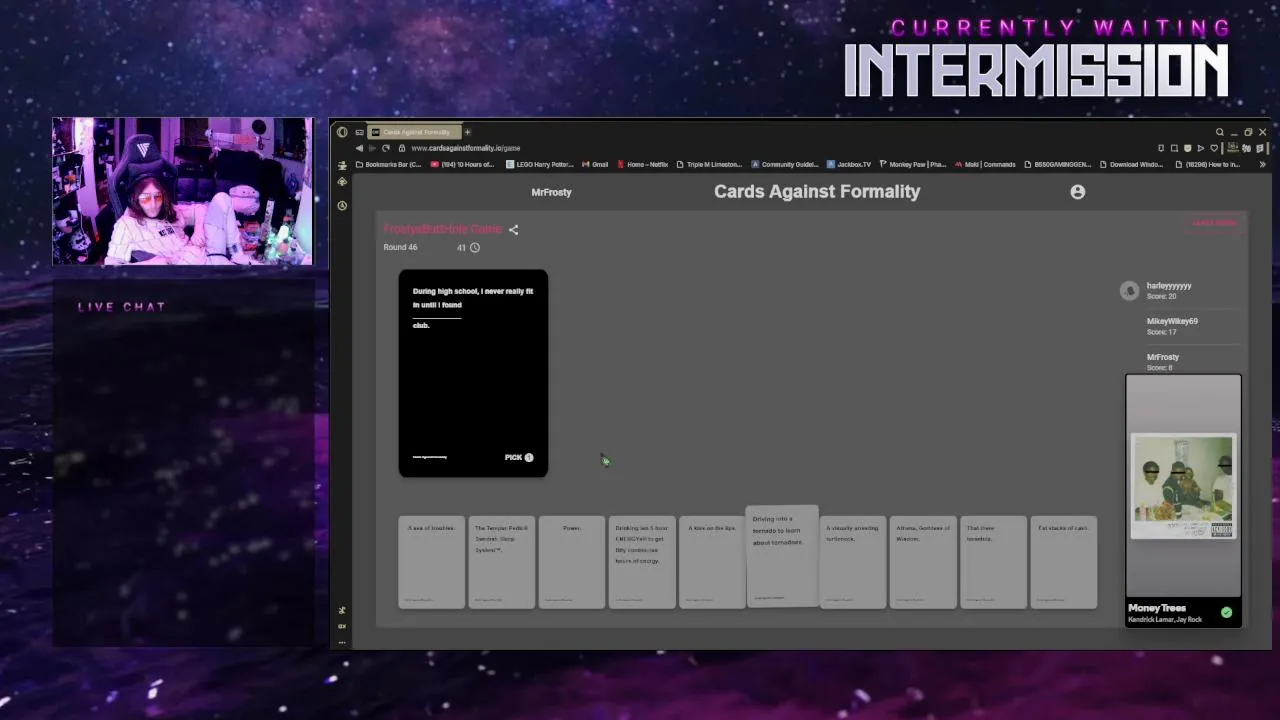Image resolution: width=1280 pixels, height=720 pixels.
Task: Open the Bookmarks Bar folder
Action: [388, 164]
